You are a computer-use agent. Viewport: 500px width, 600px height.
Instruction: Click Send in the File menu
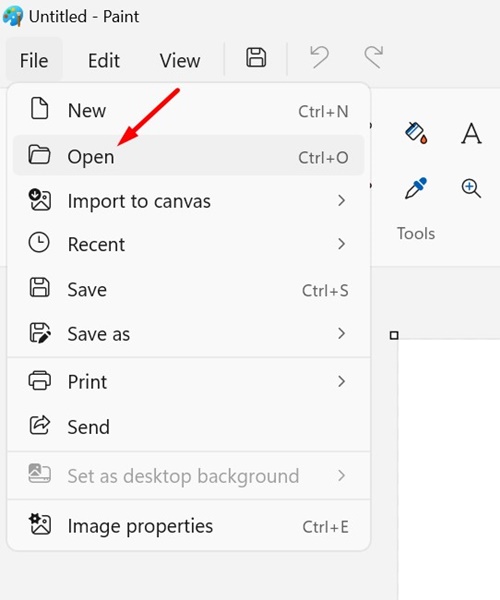pos(189,426)
